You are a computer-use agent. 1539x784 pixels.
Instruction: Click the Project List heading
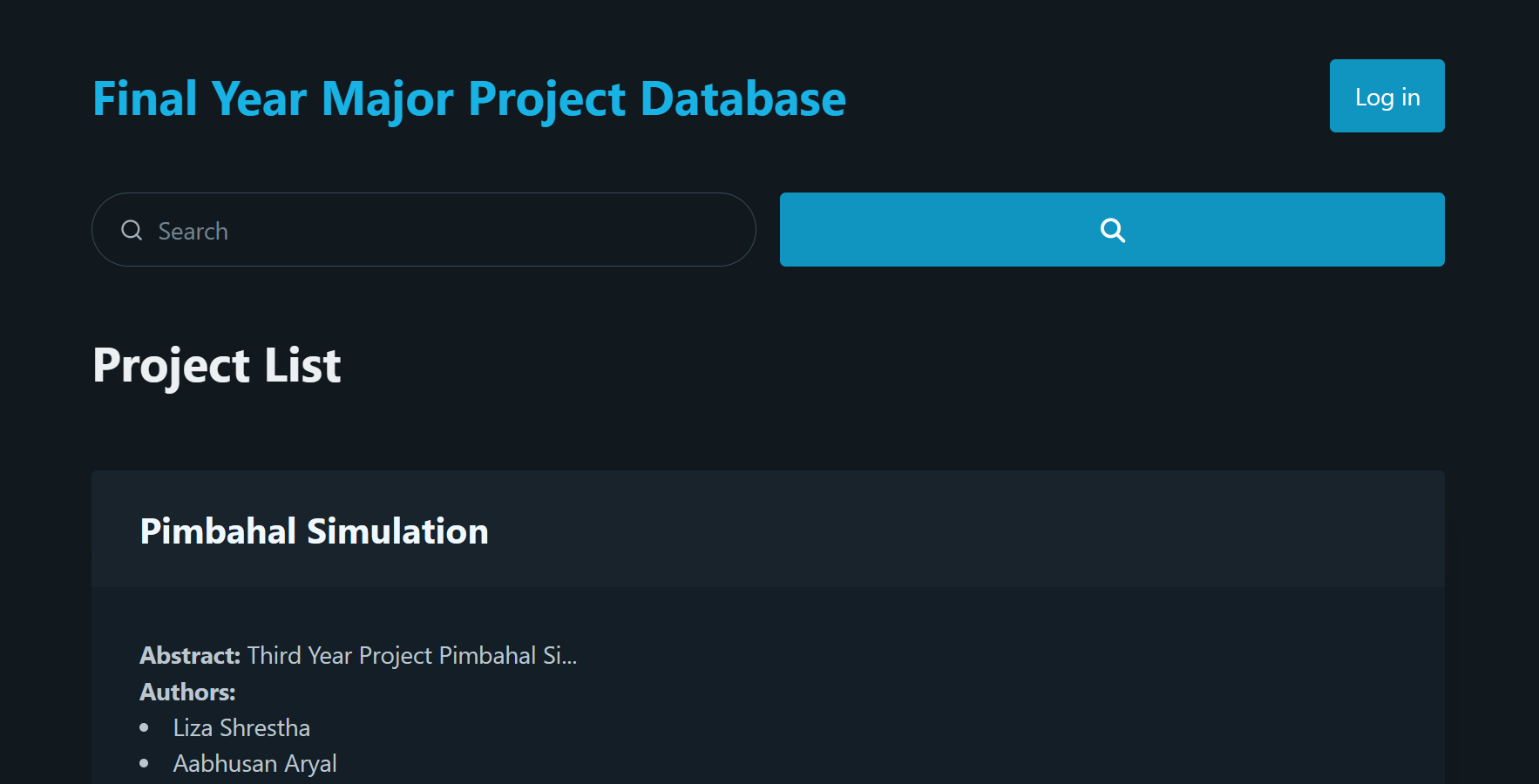coord(216,366)
